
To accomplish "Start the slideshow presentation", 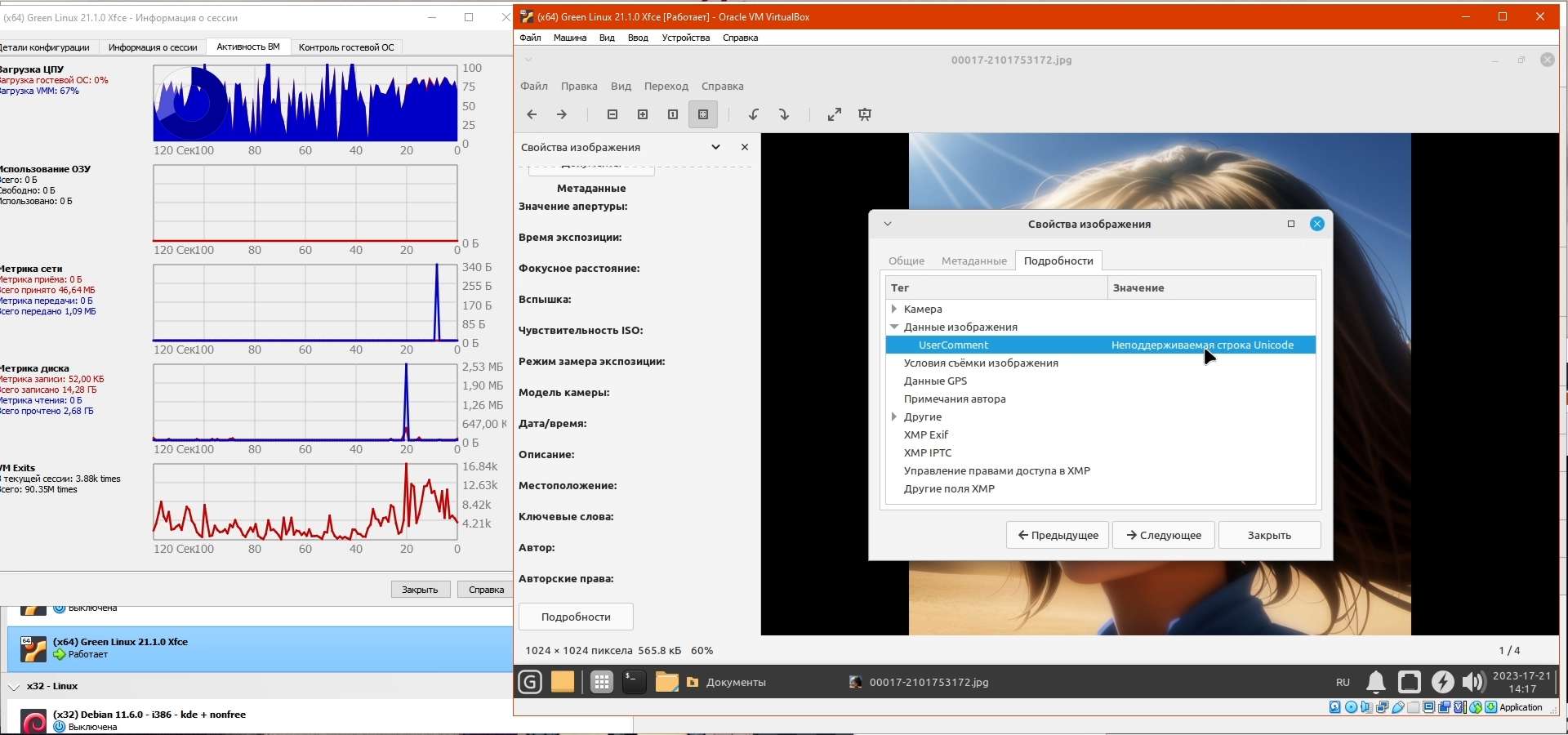I will (x=865, y=114).
